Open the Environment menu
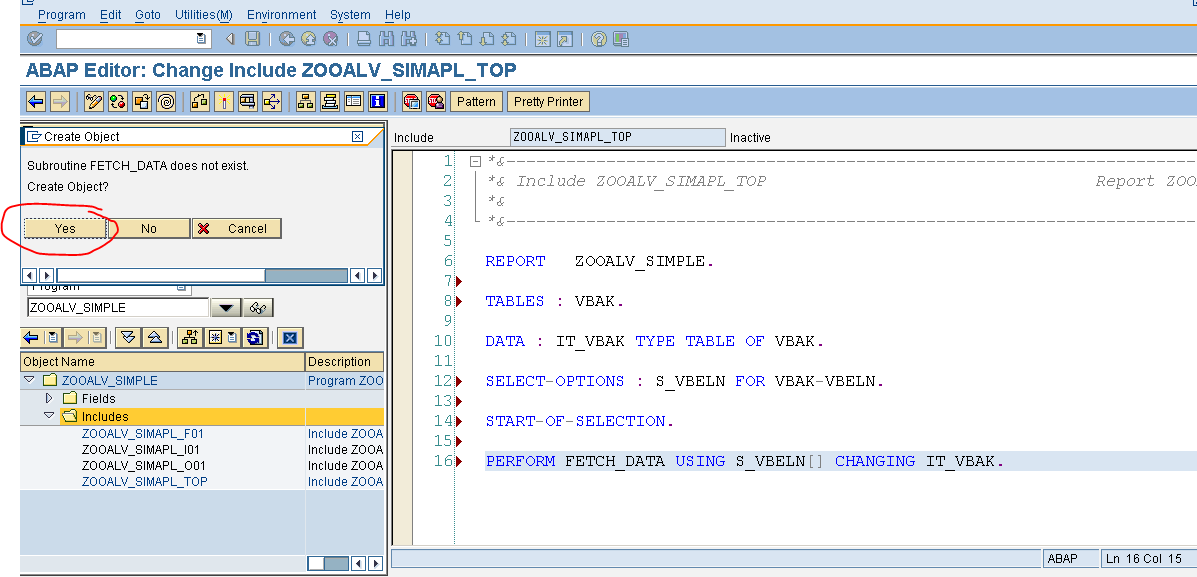1197x577 pixels. click(x=281, y=14)
